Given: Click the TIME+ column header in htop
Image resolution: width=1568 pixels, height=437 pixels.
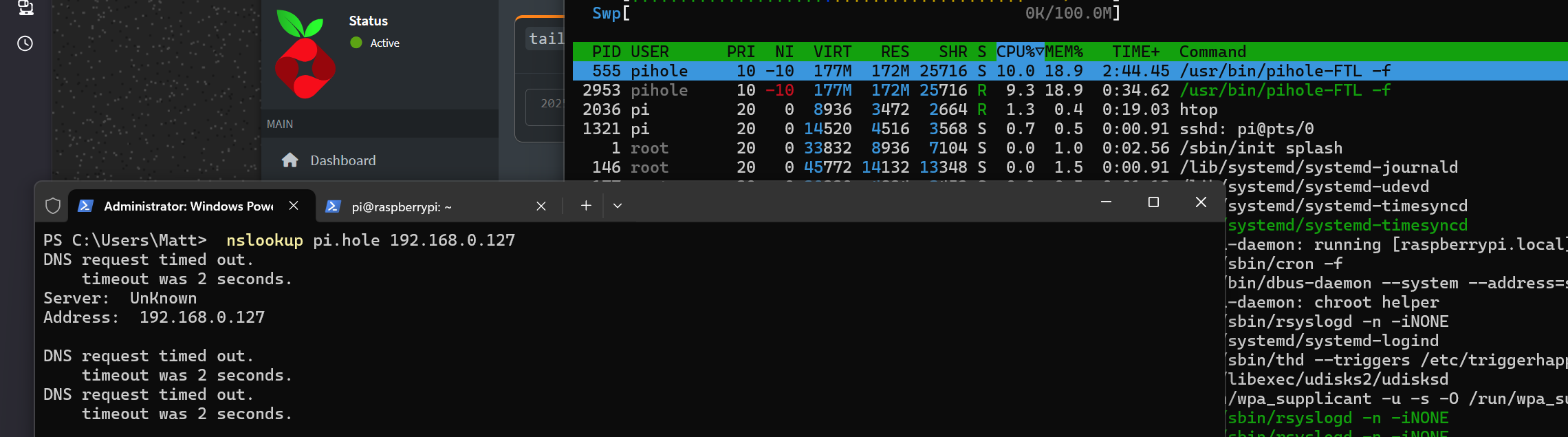Looking at the screenshot, I should click(1135, 52).
